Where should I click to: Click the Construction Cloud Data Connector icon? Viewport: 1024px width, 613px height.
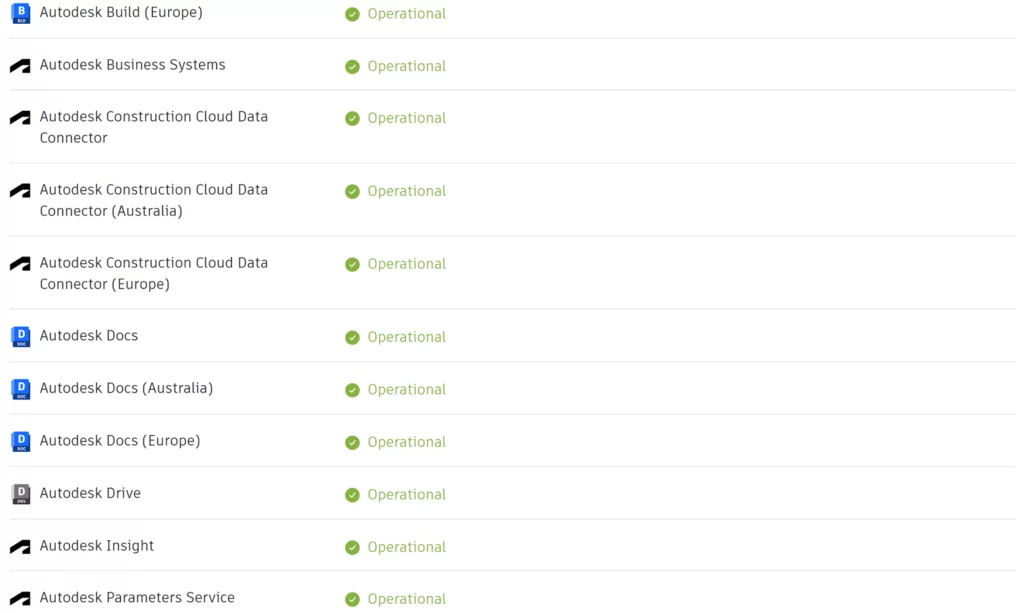[x=20, y=117]
